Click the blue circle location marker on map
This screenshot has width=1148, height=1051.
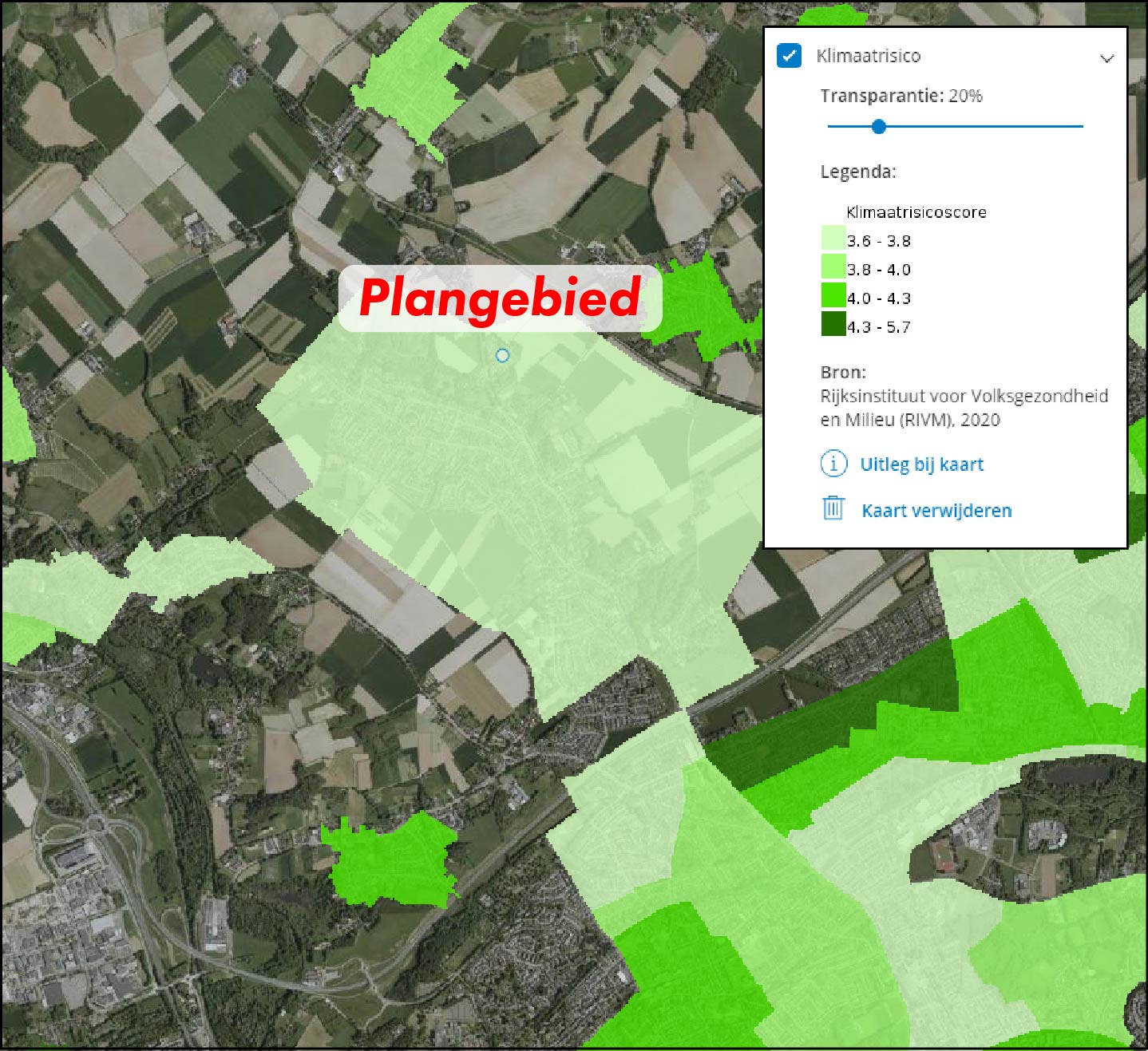(x=502, y=356)
